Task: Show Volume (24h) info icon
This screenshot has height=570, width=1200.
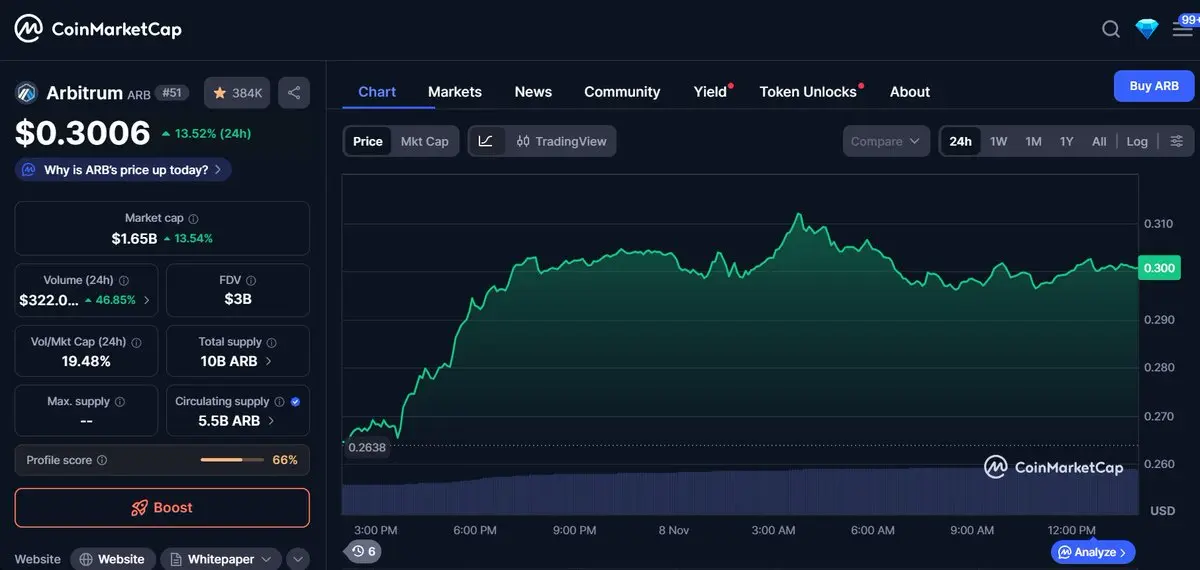Action: pos(124,281)
